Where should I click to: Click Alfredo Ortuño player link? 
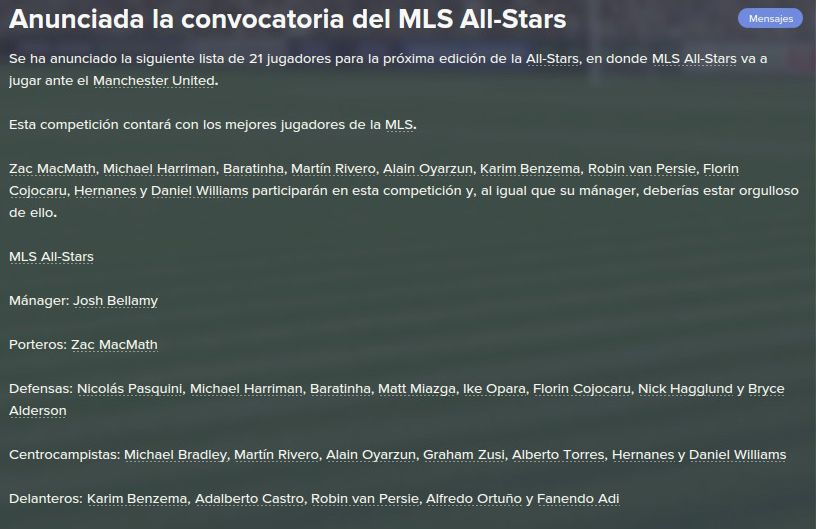coord(474,498)
